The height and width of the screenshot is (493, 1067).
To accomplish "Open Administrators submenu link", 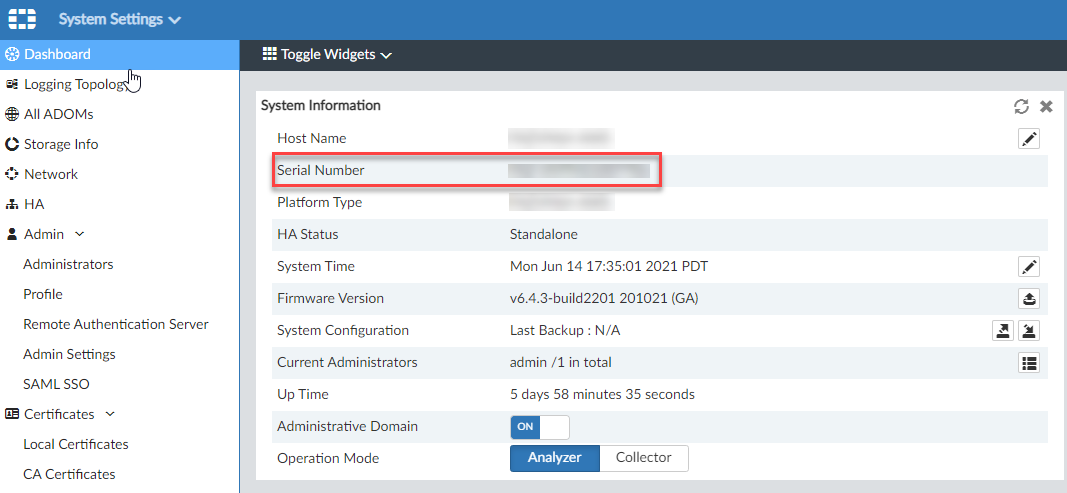I will (68, 264).
